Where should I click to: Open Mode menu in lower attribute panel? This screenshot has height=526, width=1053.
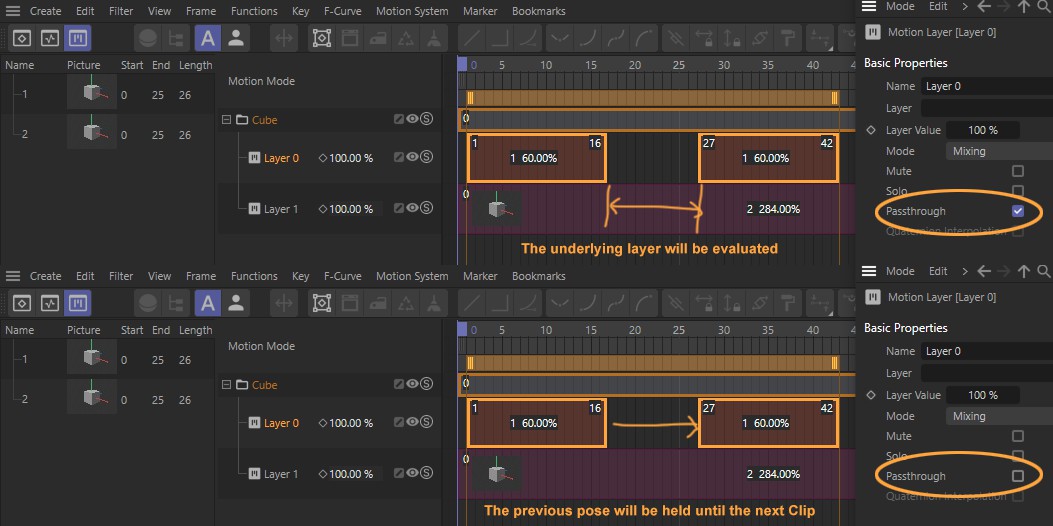click(900, 271)
